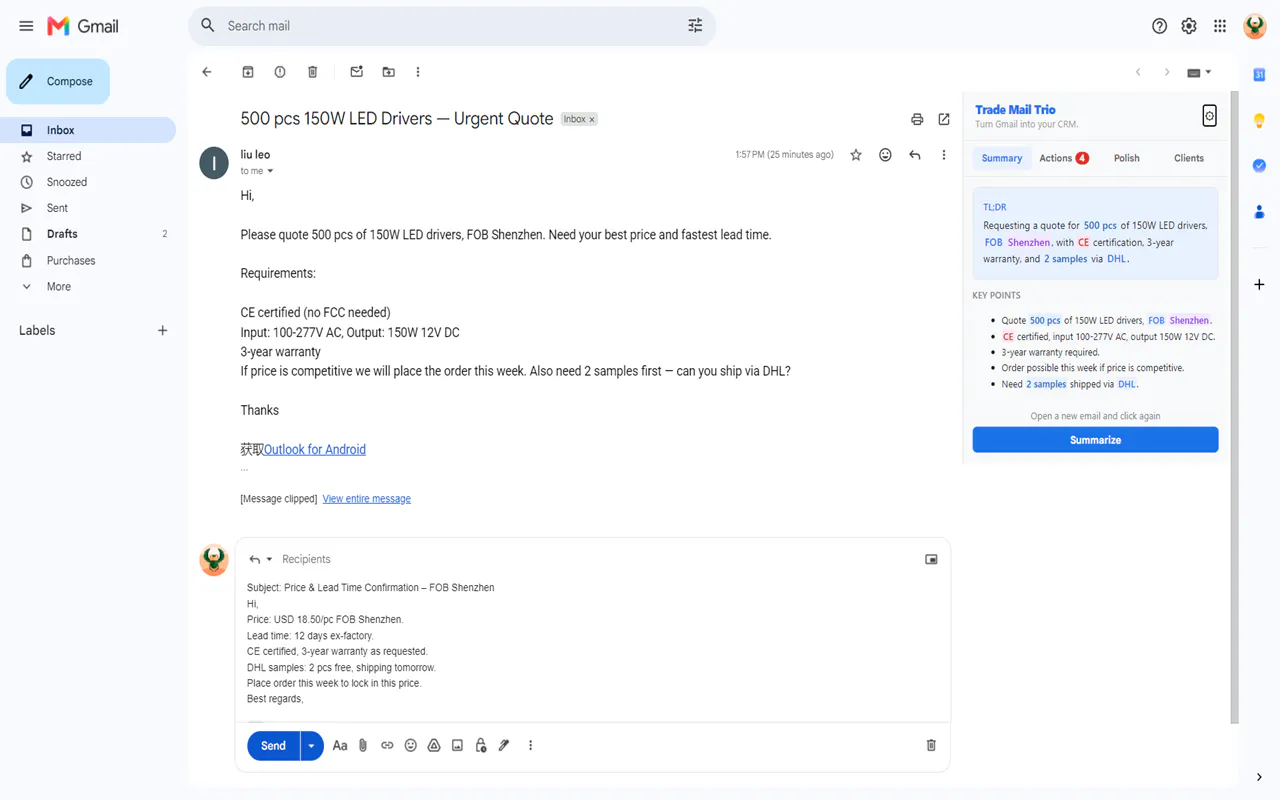
Task: Open Google account avatar menu
Action: pos(1255,26)
